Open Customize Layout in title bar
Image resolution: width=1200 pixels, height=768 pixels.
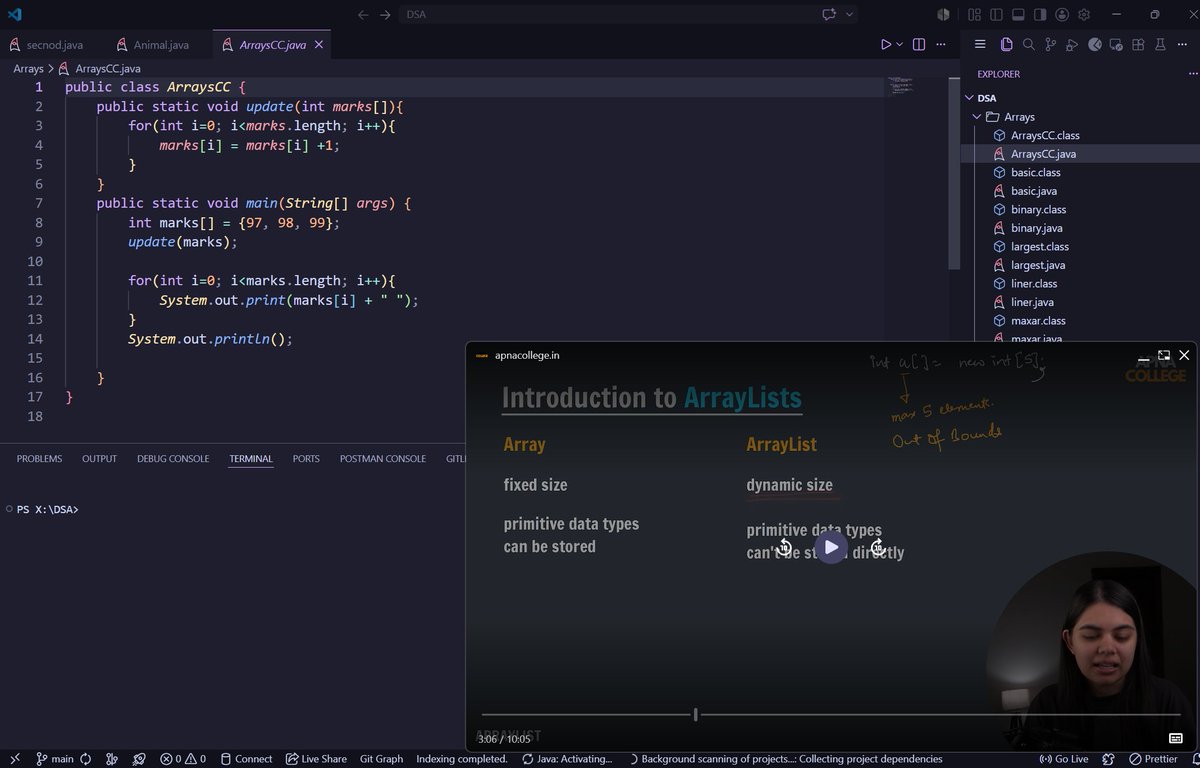[974, 14]
